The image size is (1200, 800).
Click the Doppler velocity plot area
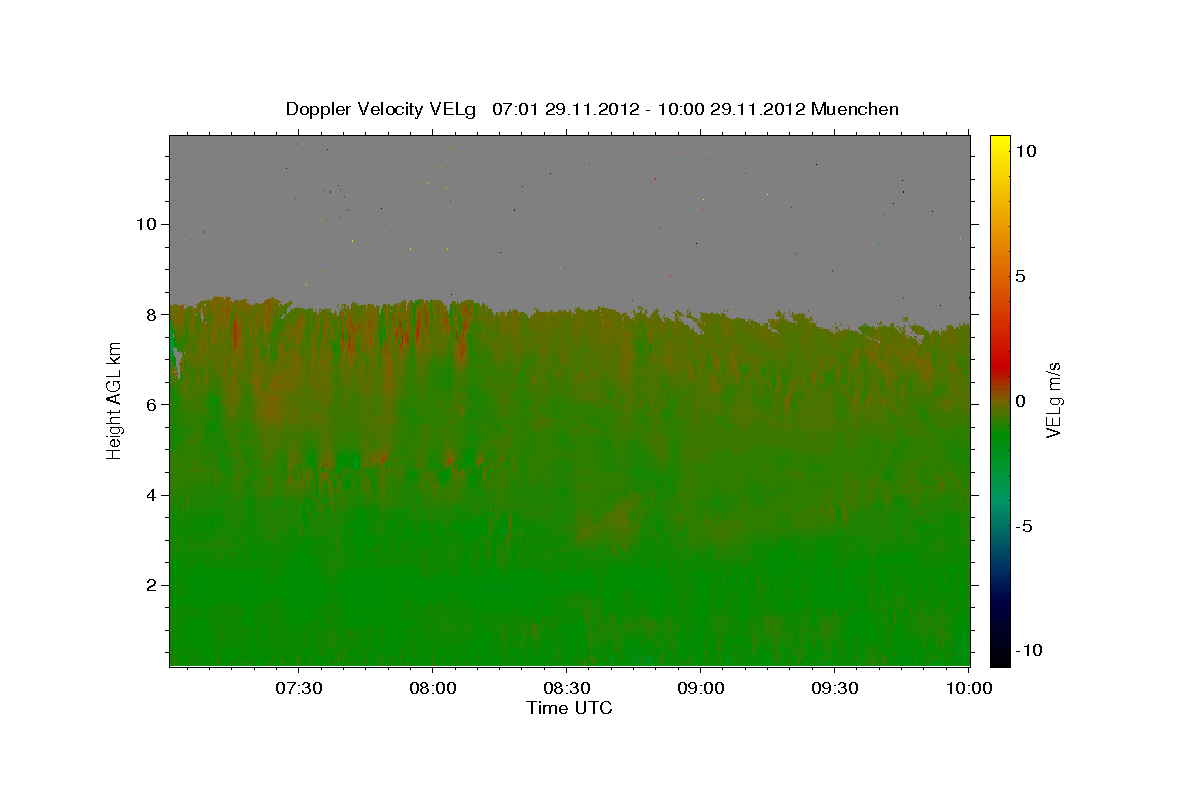coord(570,400)
